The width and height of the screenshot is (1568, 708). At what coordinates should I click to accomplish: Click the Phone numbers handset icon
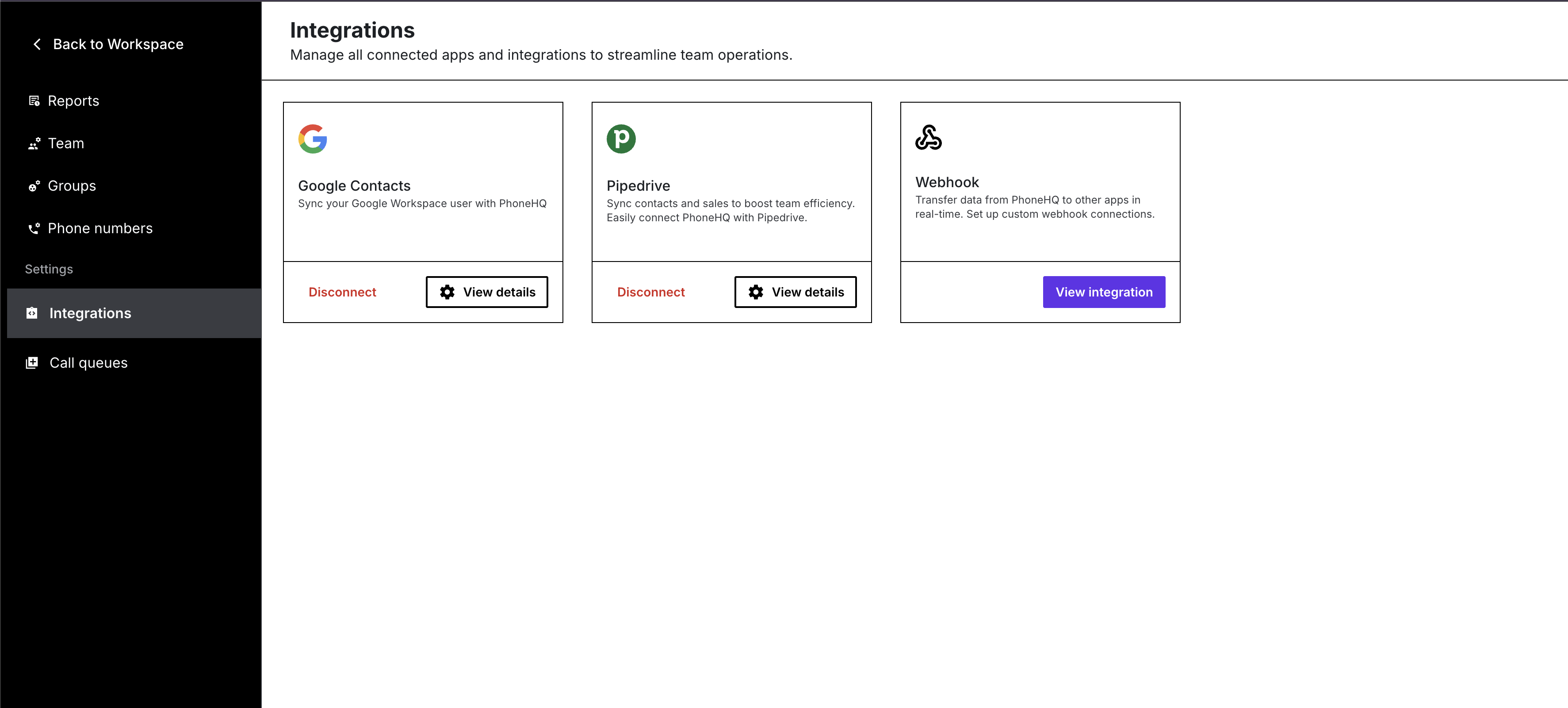pyautogui.click(x=34, y=228)
